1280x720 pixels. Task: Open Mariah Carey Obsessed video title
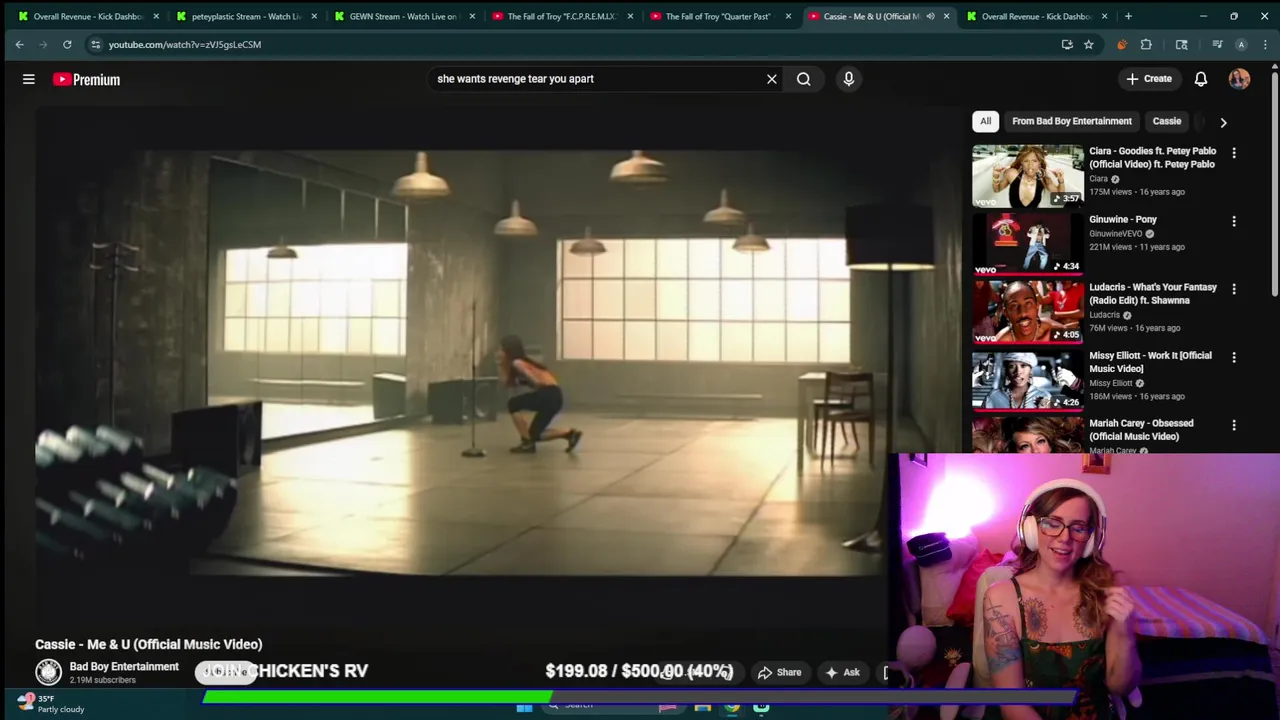(1141, 430)
